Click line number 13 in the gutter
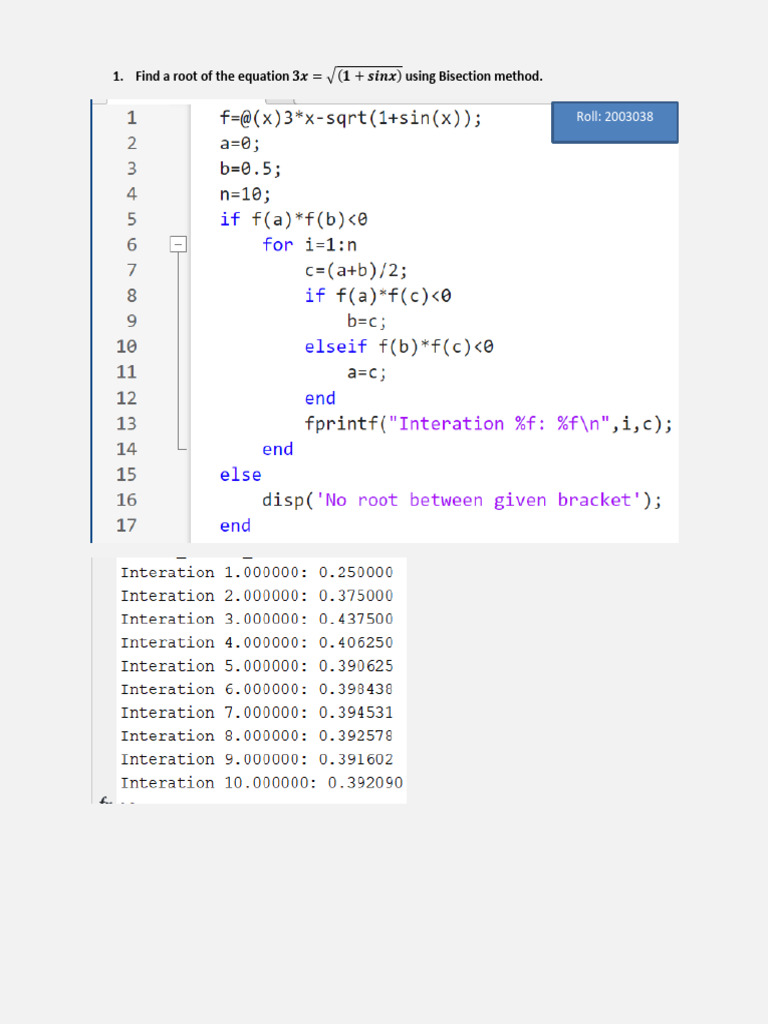The image size is (768, 1024). click(x=127, y=423)
